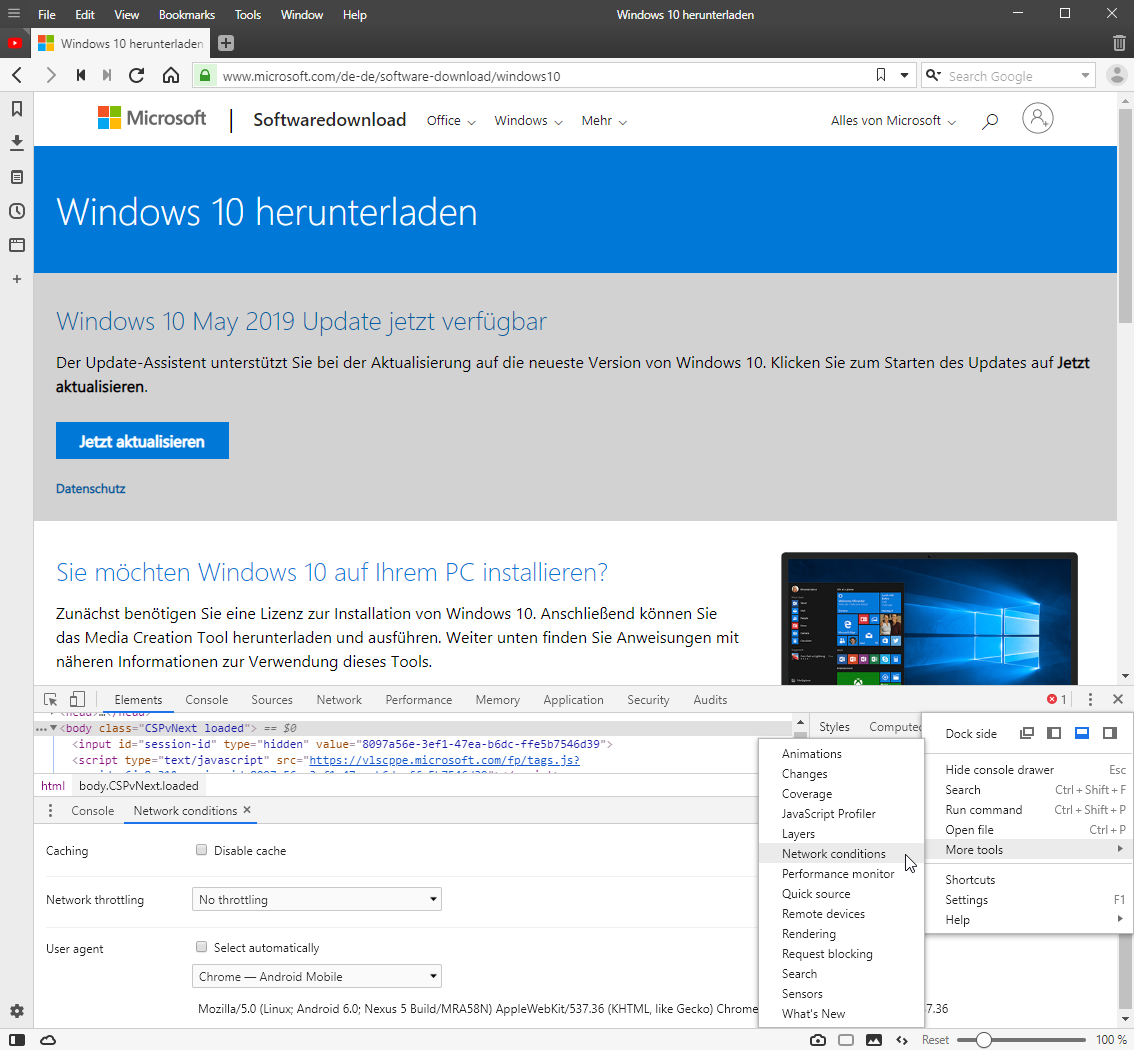Viewport: 1134px width, 1050px height.
Task: Expand the address bar history dropdown
Action: (904, 75)
